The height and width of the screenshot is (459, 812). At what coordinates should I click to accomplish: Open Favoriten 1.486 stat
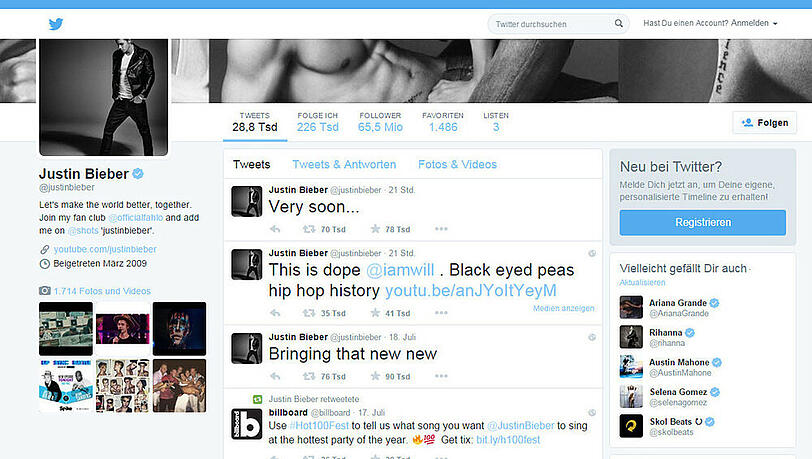pos(443,122)
